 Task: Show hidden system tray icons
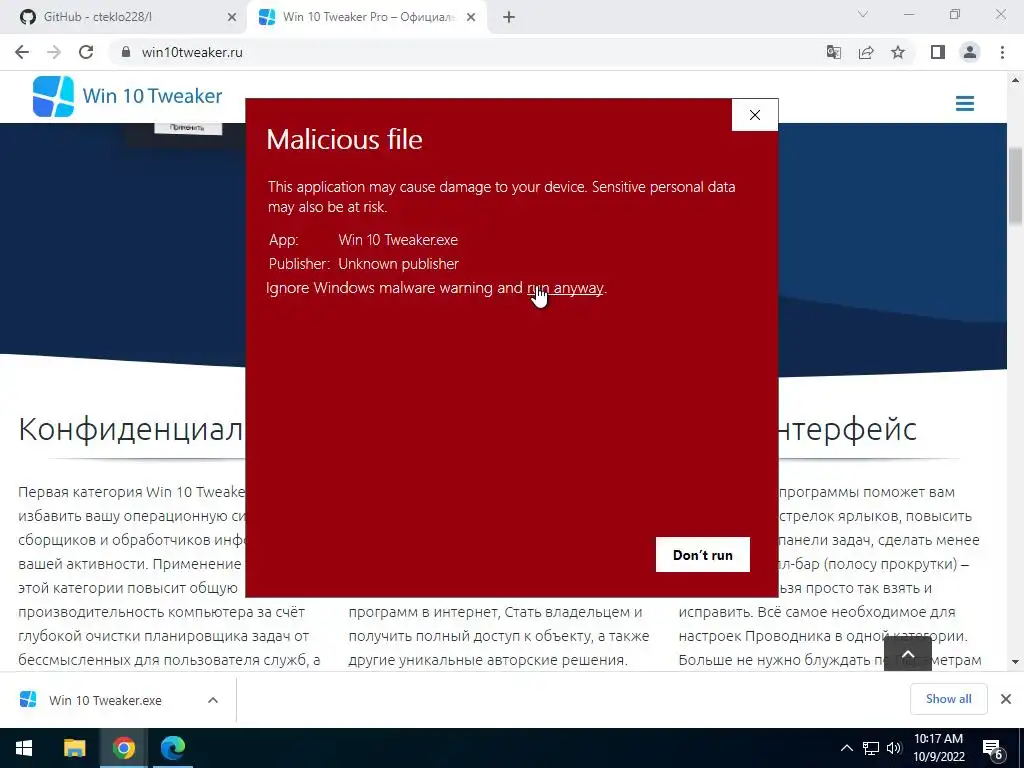pyautogui.click(x=846, y=748)
